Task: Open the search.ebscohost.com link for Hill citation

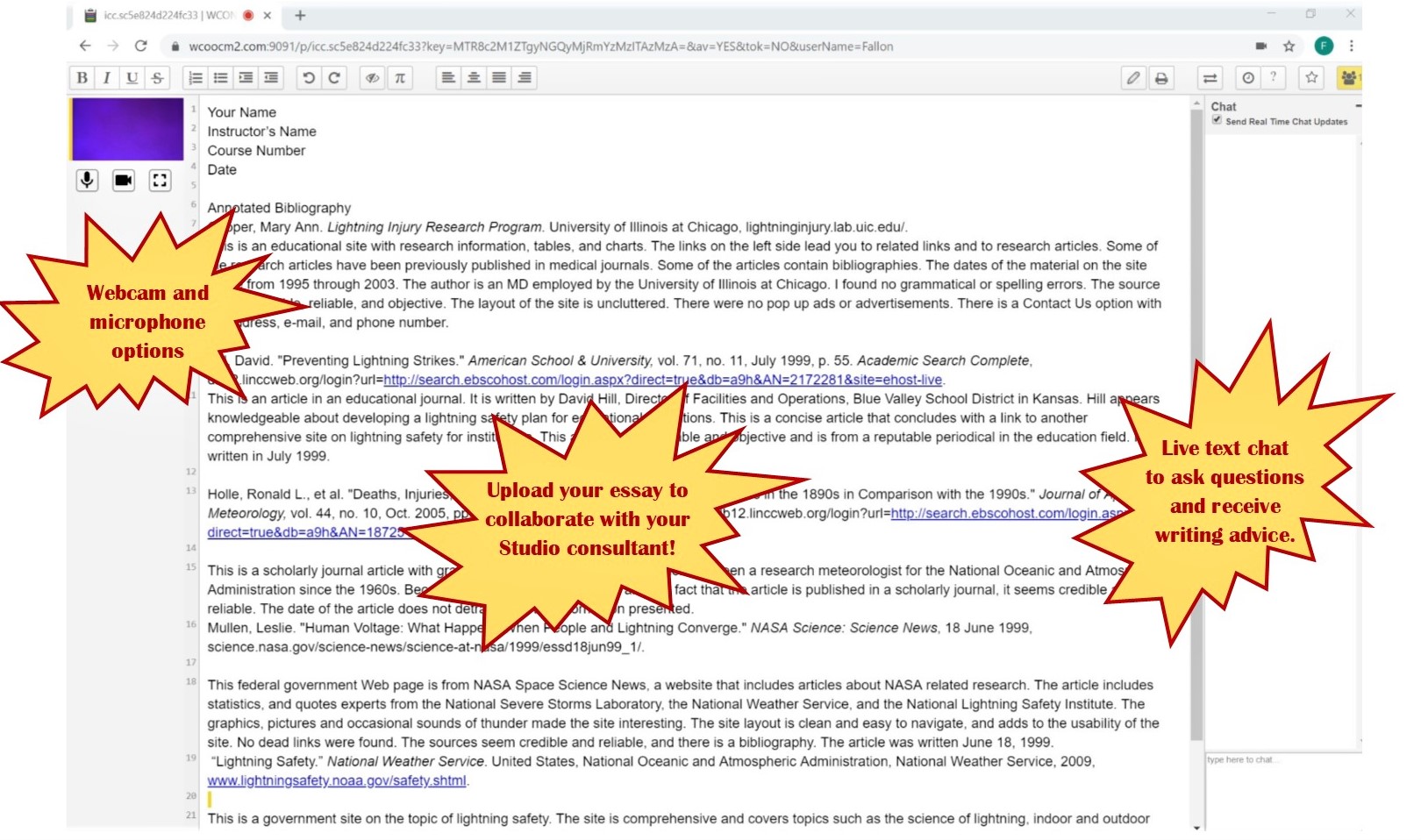Action: click(x=662, y=380)
